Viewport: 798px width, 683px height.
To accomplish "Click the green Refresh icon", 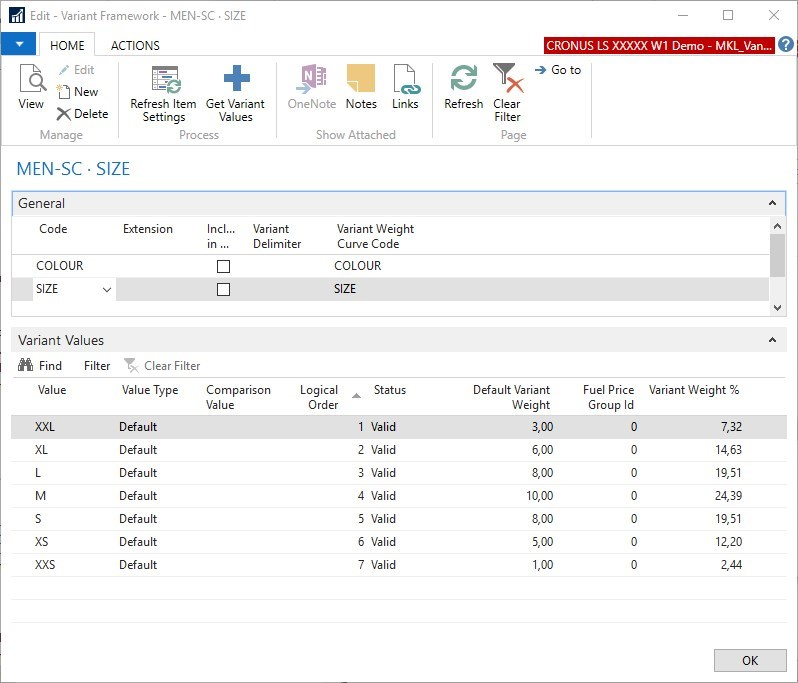I will pos(464,80).
